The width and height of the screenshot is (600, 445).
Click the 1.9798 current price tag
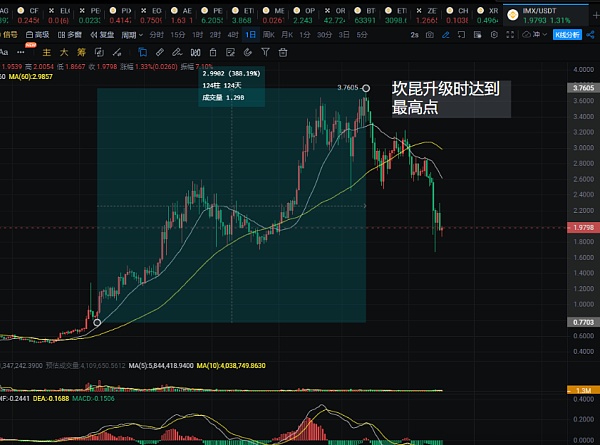583,227
